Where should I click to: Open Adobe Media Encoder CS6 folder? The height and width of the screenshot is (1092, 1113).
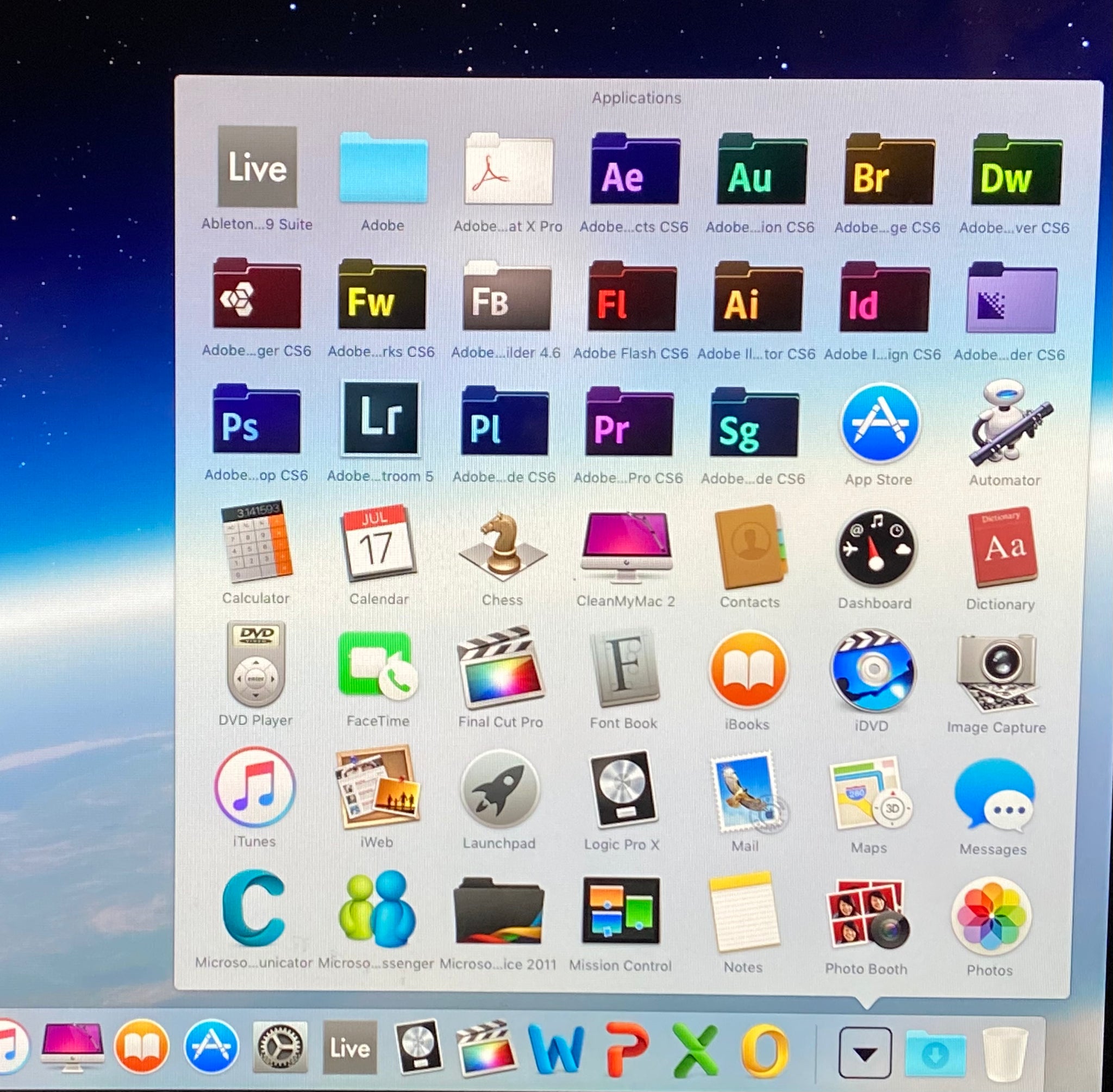1011,298
